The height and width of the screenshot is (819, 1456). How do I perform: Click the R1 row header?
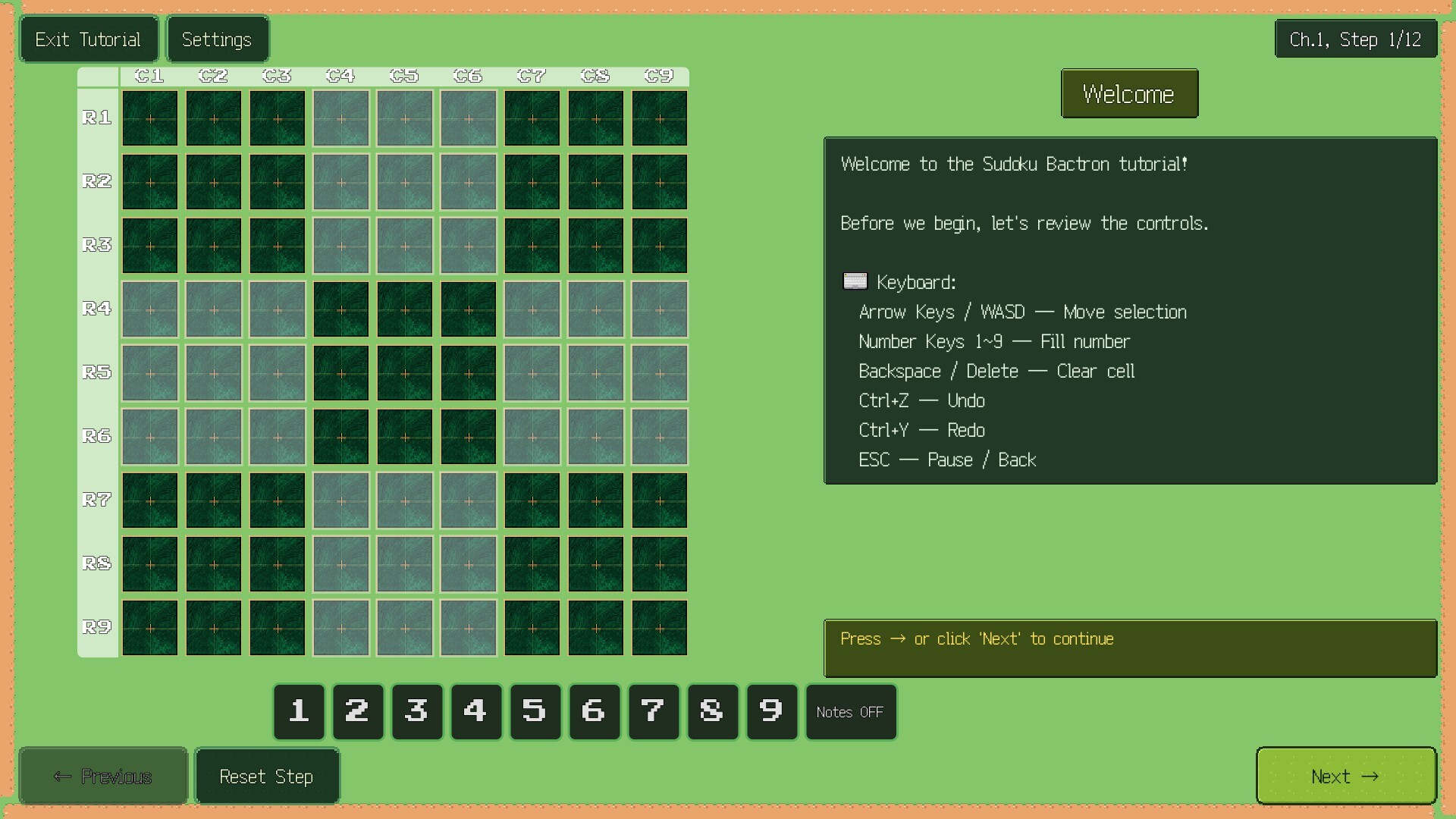point(97,118)
